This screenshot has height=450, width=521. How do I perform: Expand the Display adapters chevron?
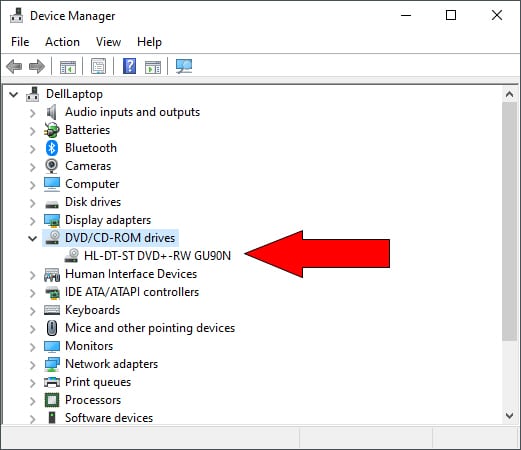pyautogui.click(x=32, y=221)
